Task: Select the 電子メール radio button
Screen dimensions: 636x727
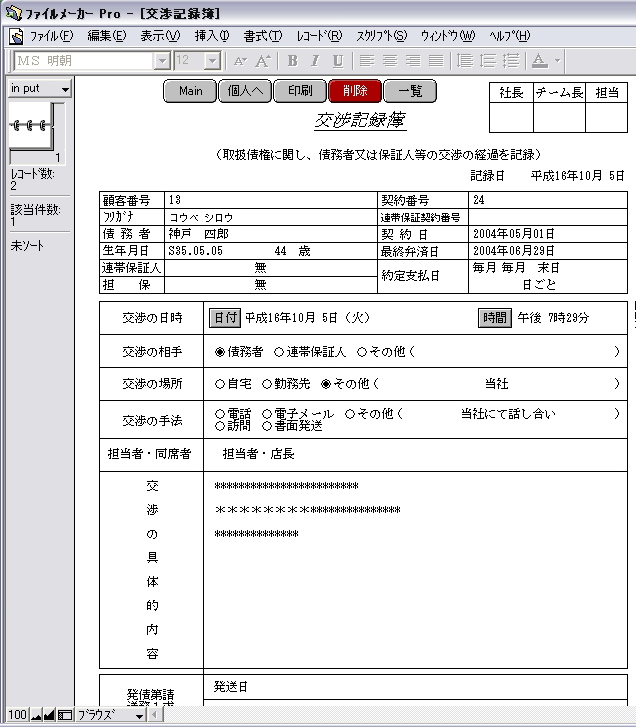Action: (x=267, y=414)
